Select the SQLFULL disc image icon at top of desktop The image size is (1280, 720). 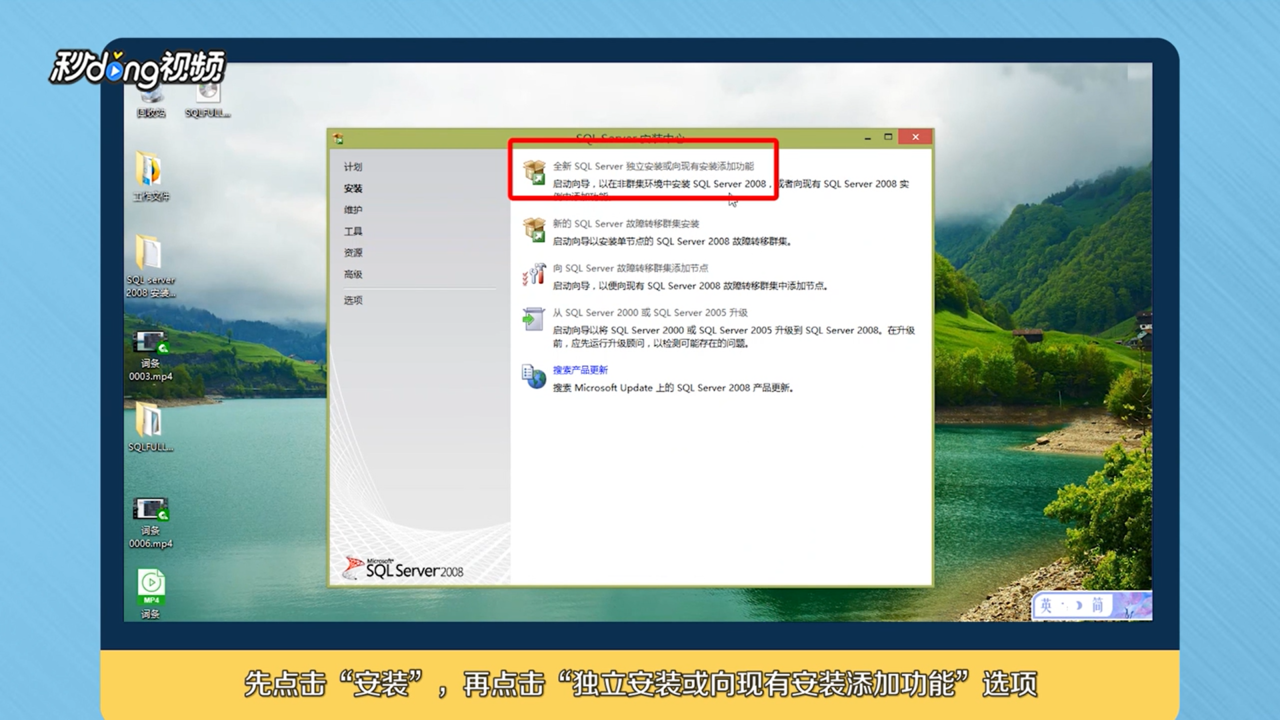[x=207, y=101]
